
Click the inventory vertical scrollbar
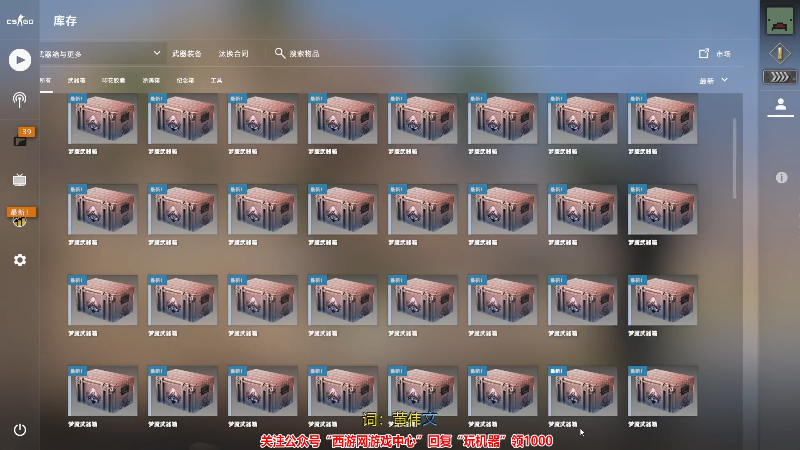(734, 158)
